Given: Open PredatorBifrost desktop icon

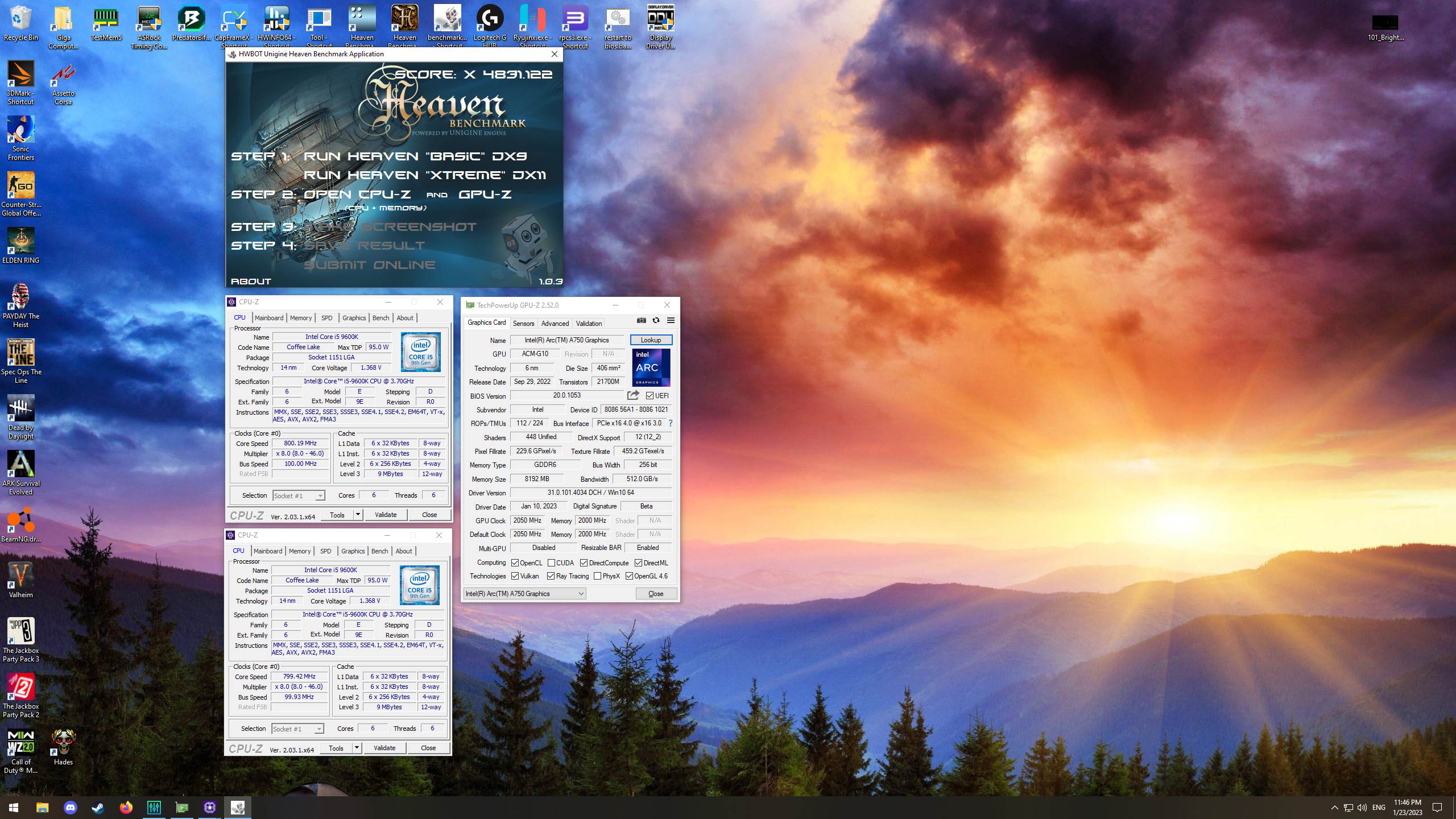Looking at the screenshot, I should click(191, 24).
